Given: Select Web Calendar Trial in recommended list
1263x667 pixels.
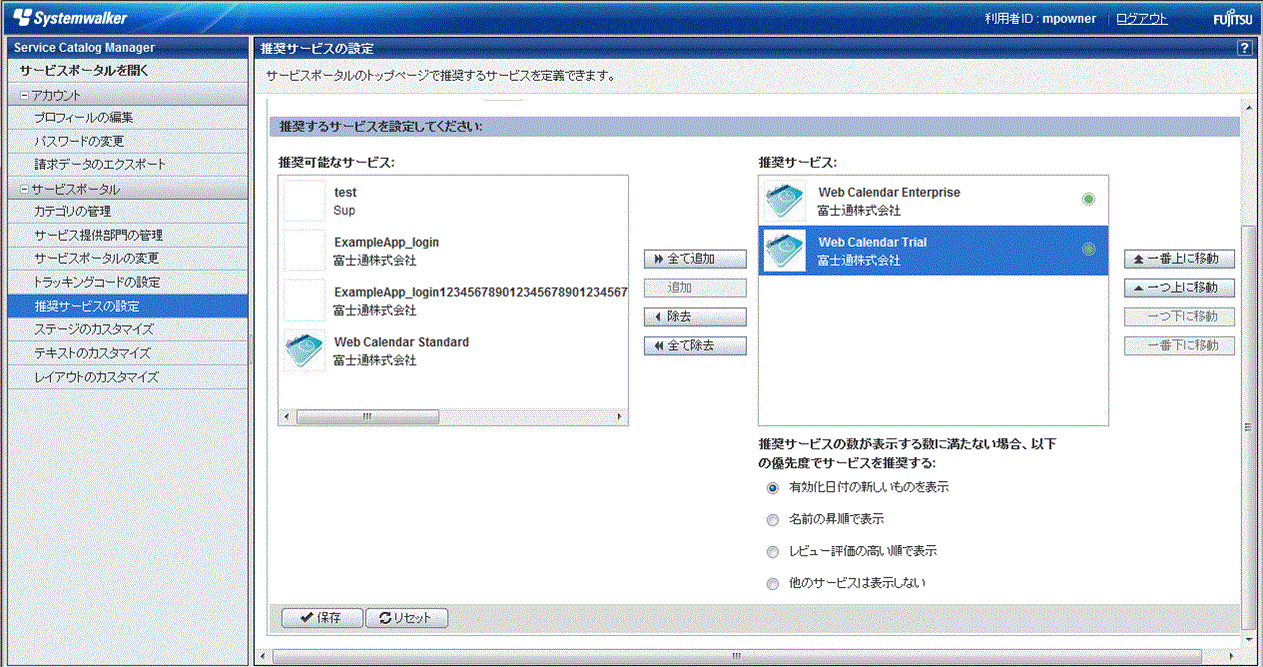Looking at the screenshot, I should (x=933, y=251).
